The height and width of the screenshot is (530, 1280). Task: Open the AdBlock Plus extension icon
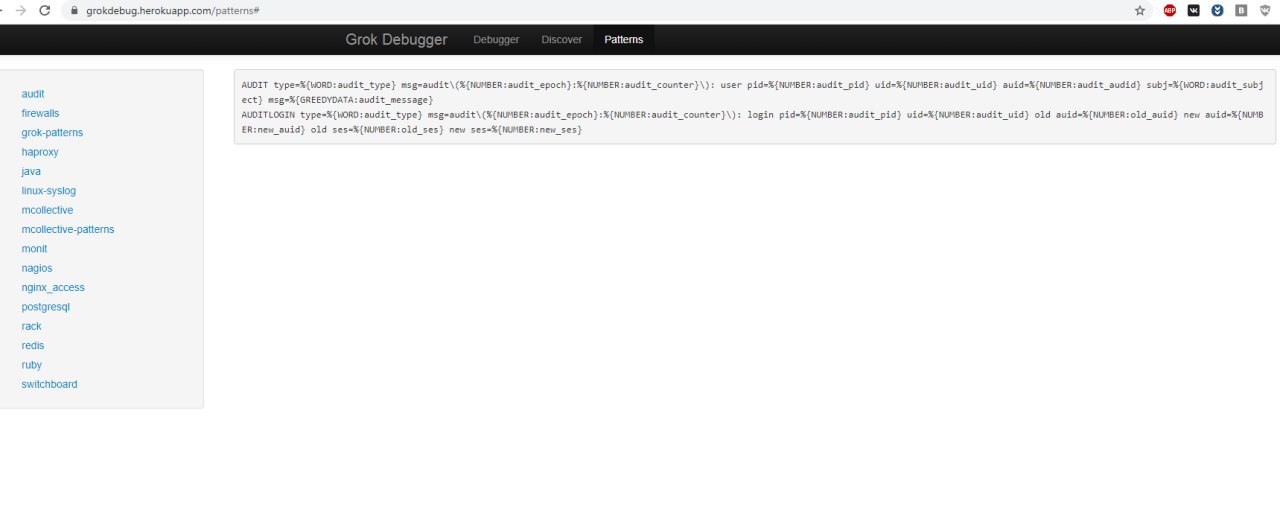[x=1170, y=10]
